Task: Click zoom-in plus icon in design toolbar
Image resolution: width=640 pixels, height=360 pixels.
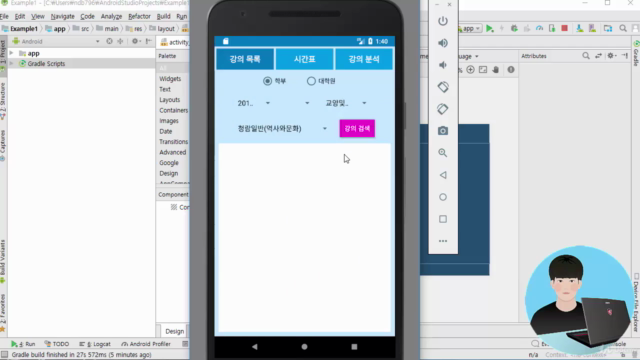Action: pyautogui.click(x=471, y=70)
